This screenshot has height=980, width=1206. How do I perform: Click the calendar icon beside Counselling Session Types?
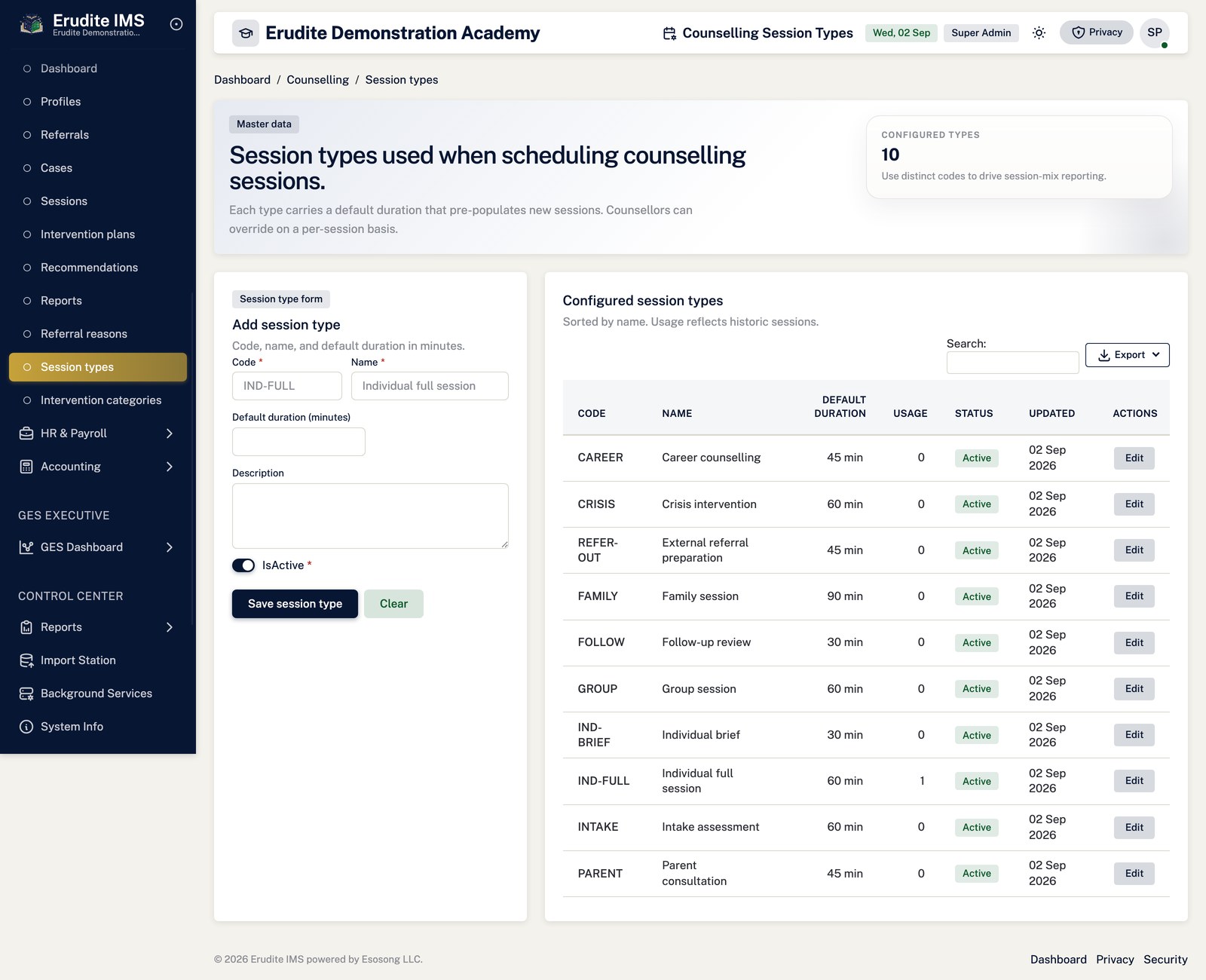point(669,33)
